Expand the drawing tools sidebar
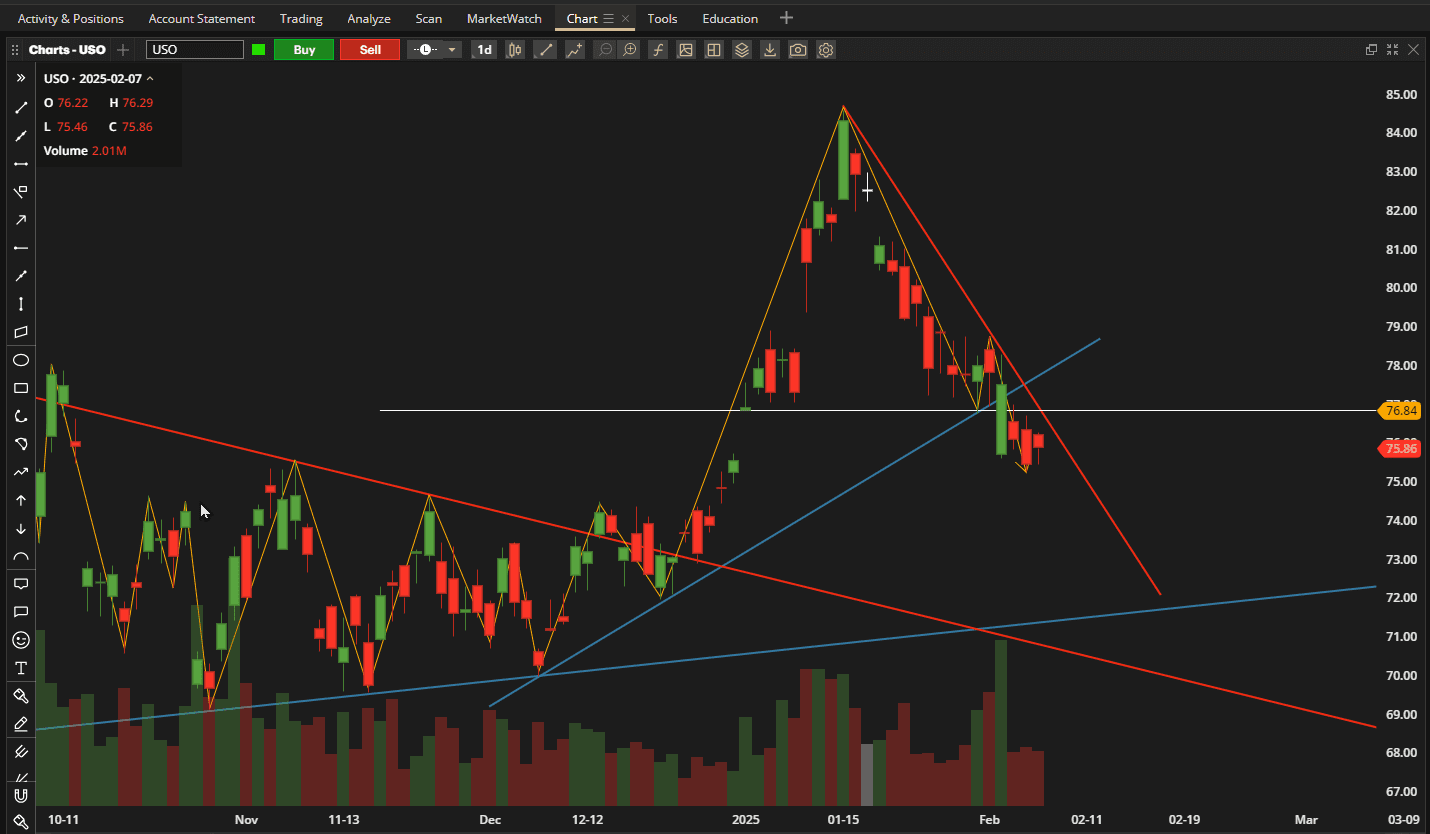 coord(21,77)
